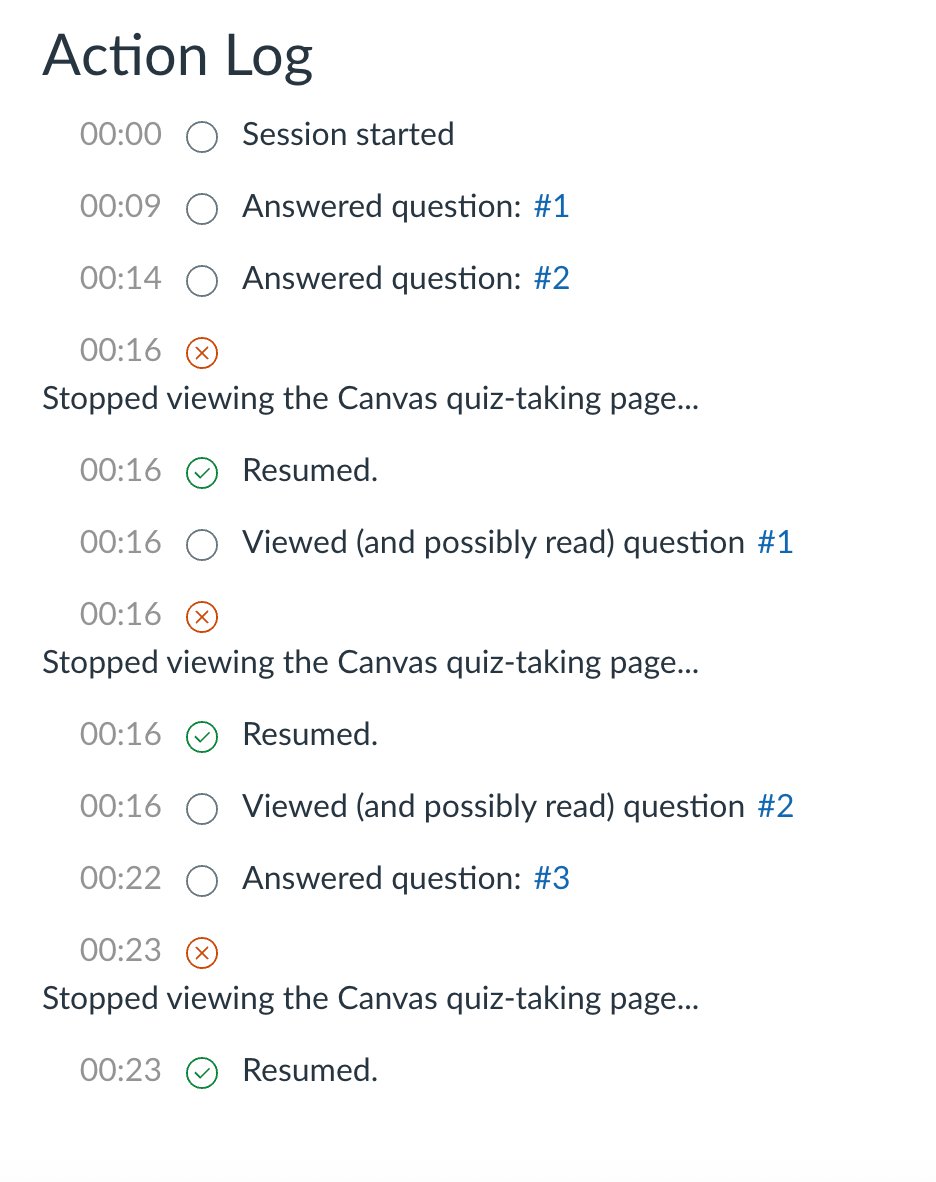936x1182 pixels.
Task: Open question #1 from the answered entry
Action: point(551,206)
